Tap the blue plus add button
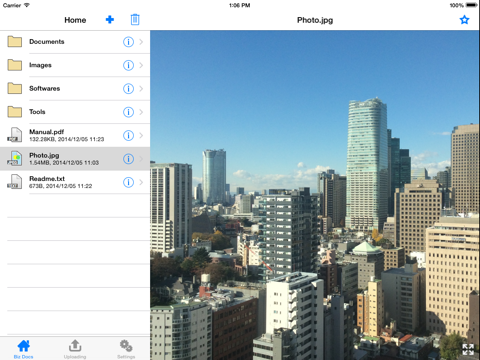 (110, 20)
